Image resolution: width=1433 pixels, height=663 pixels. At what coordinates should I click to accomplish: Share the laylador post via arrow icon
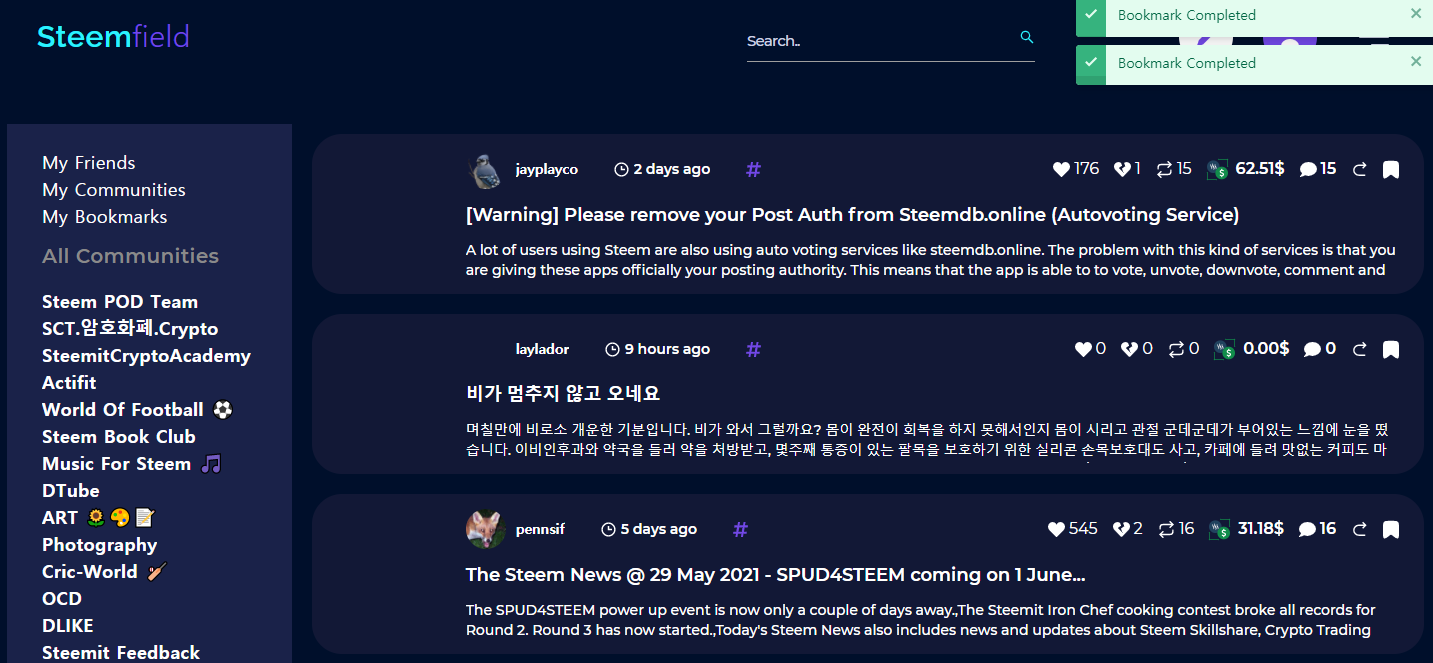click(1359, 350)
